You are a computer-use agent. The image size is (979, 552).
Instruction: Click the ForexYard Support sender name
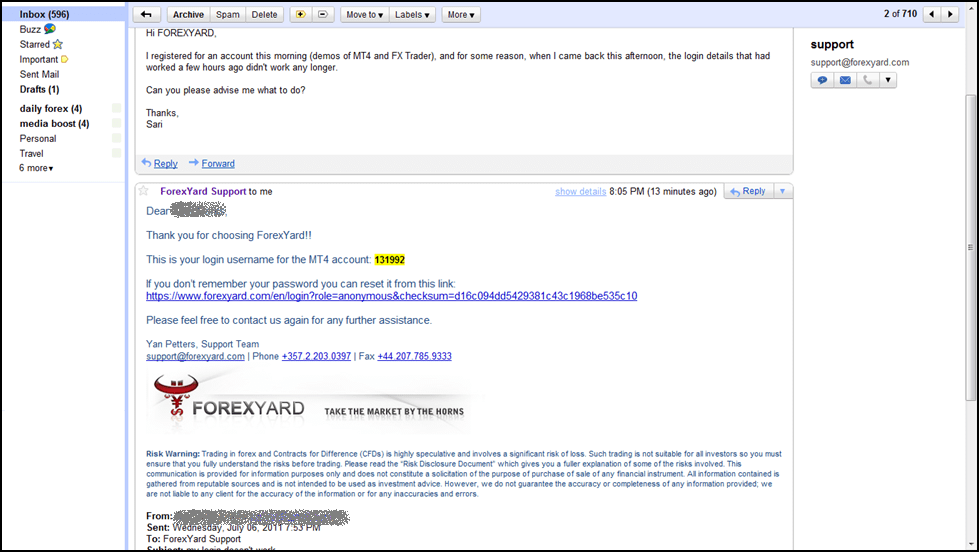coord(203,192)
